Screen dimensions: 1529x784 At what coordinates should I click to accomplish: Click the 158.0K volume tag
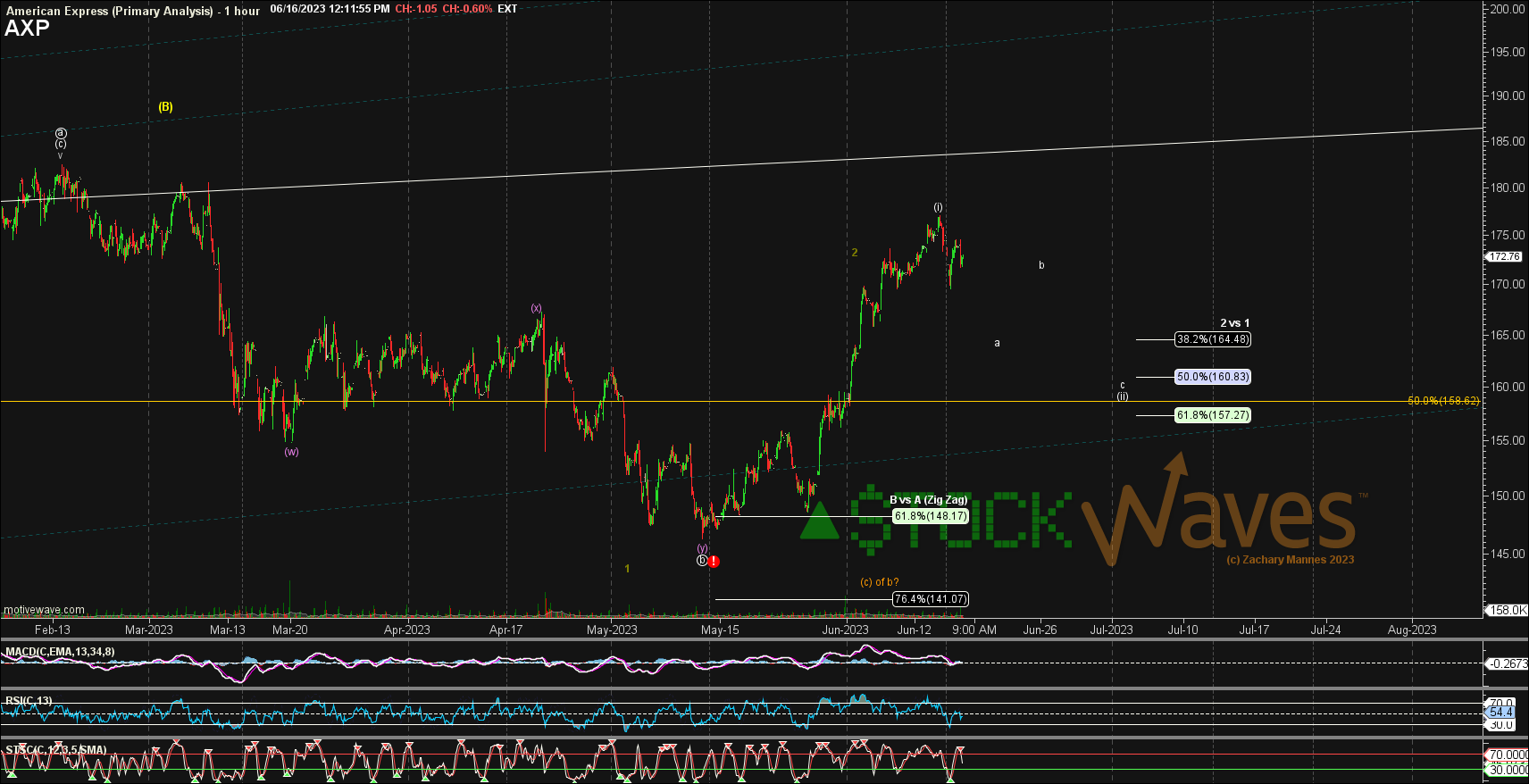coord(1506,610)
